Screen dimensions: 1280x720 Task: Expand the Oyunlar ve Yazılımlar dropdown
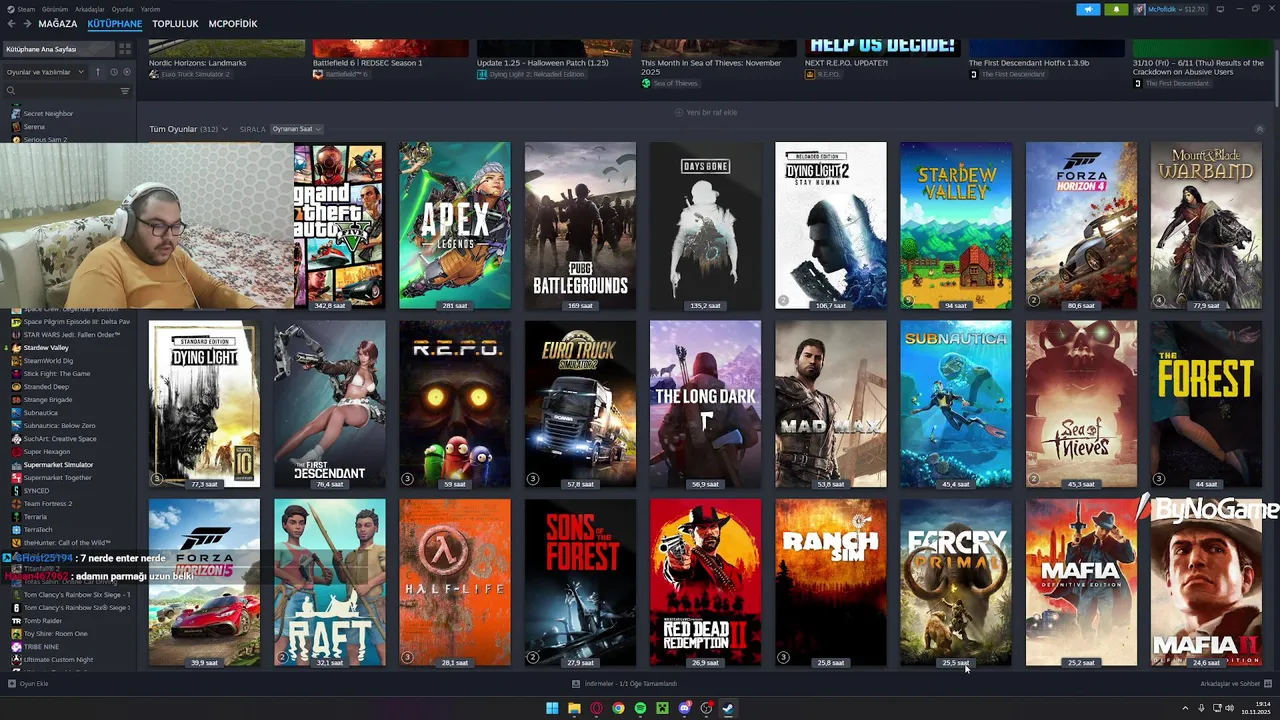pyautogui.click(x=44, y=72)
